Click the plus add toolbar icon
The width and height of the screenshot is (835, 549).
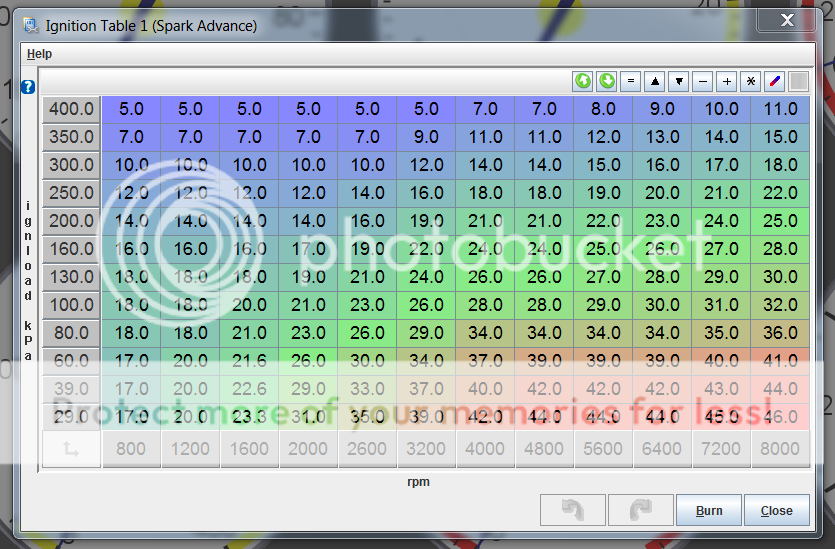727,82
